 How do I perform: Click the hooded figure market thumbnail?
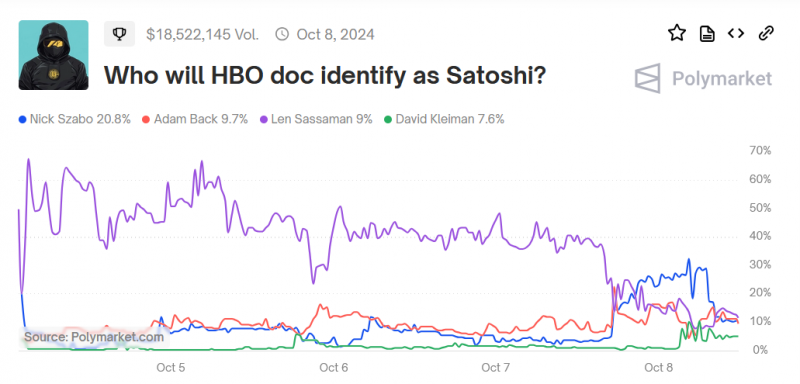[x=54, y=55]
